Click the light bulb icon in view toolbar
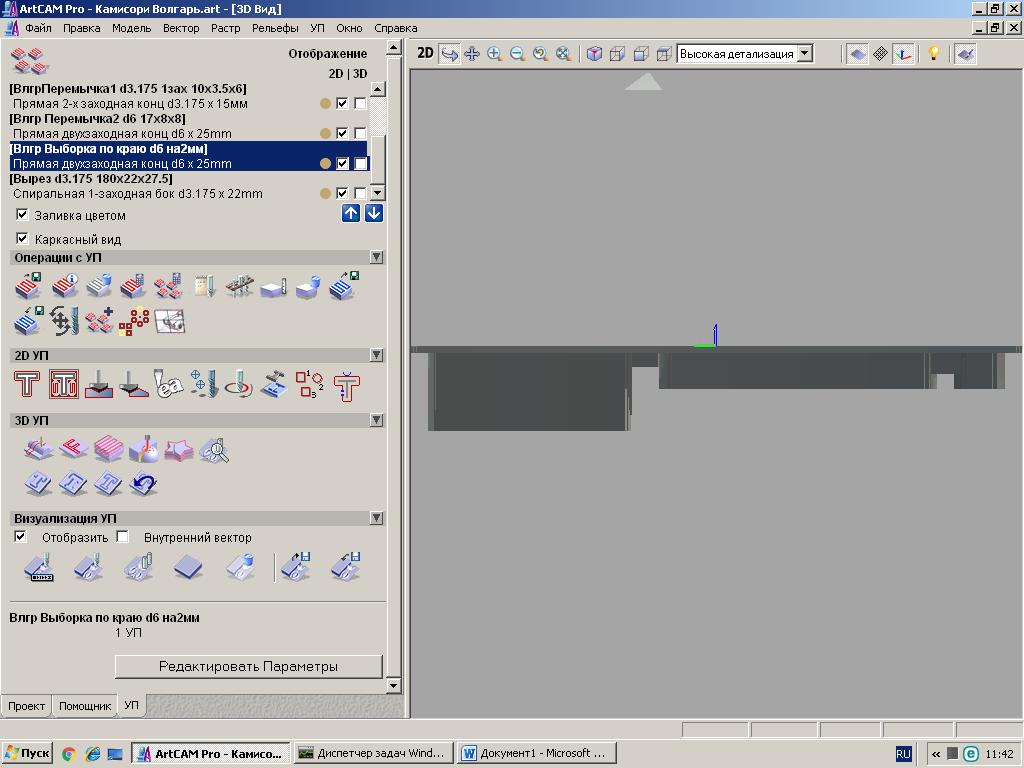The width and height of the screenshot is (1024, 768). pos(933,54)
